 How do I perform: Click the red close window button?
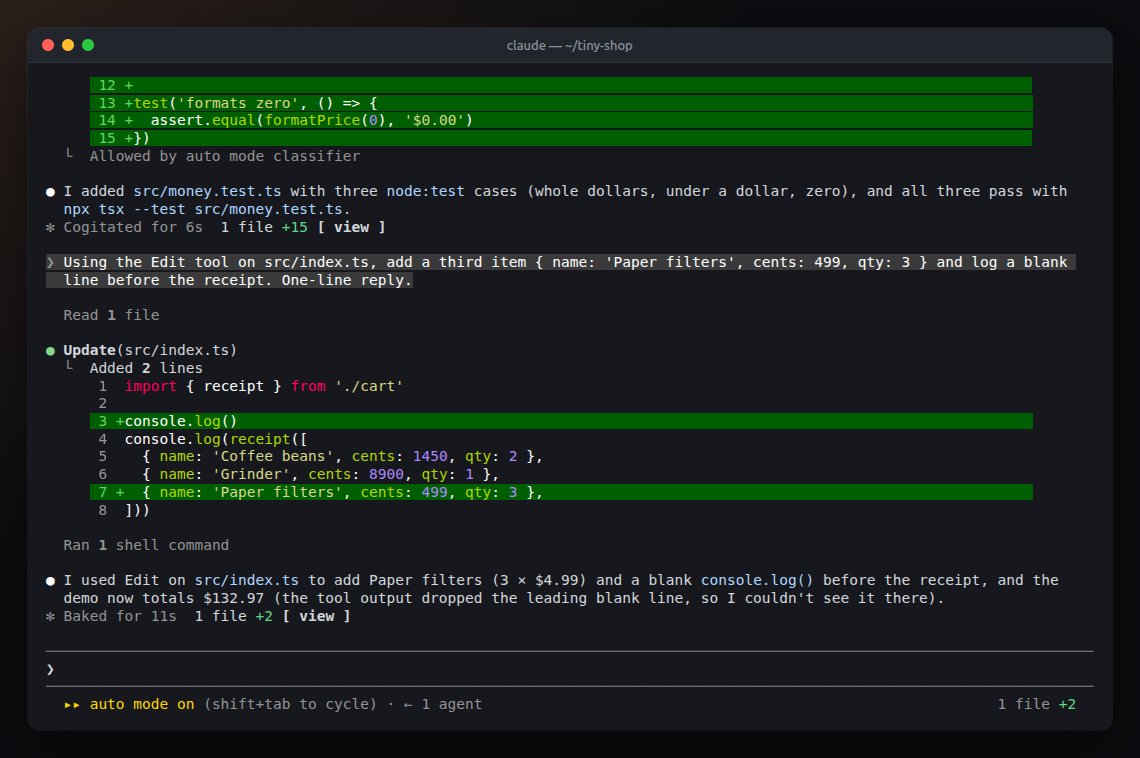(x=48, y=45)
